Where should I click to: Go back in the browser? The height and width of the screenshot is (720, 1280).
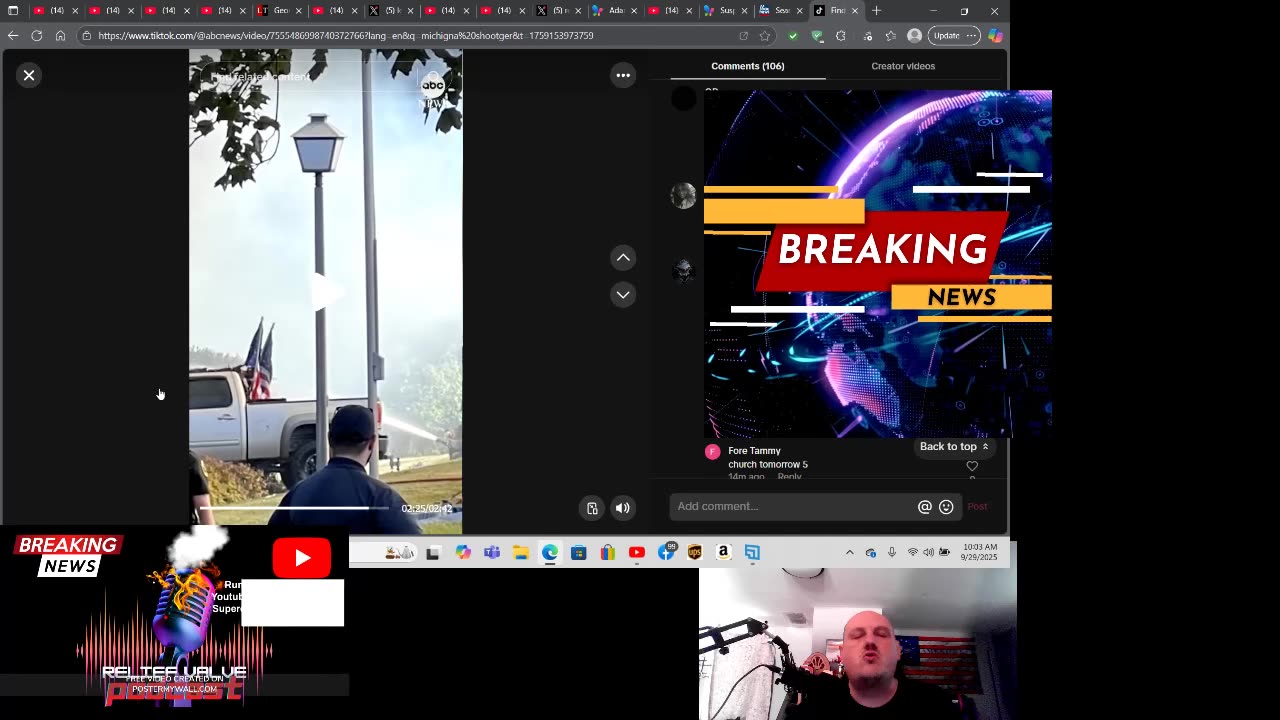coord(13,35)
